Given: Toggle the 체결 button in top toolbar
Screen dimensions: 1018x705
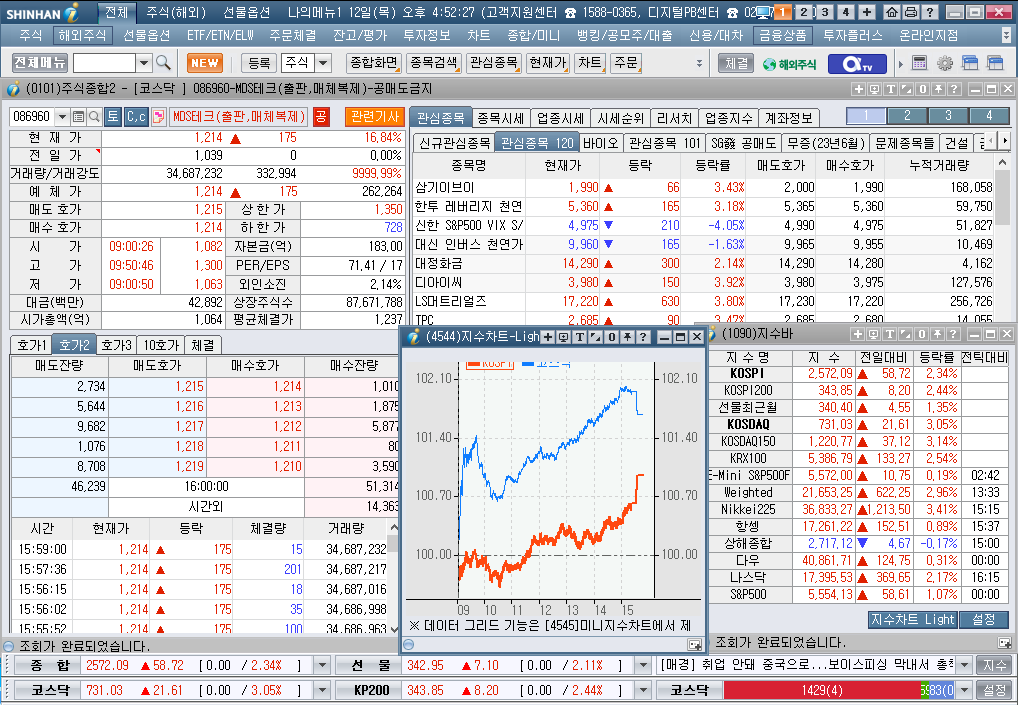Looking at the screenshot, I should tap(736, 63).
